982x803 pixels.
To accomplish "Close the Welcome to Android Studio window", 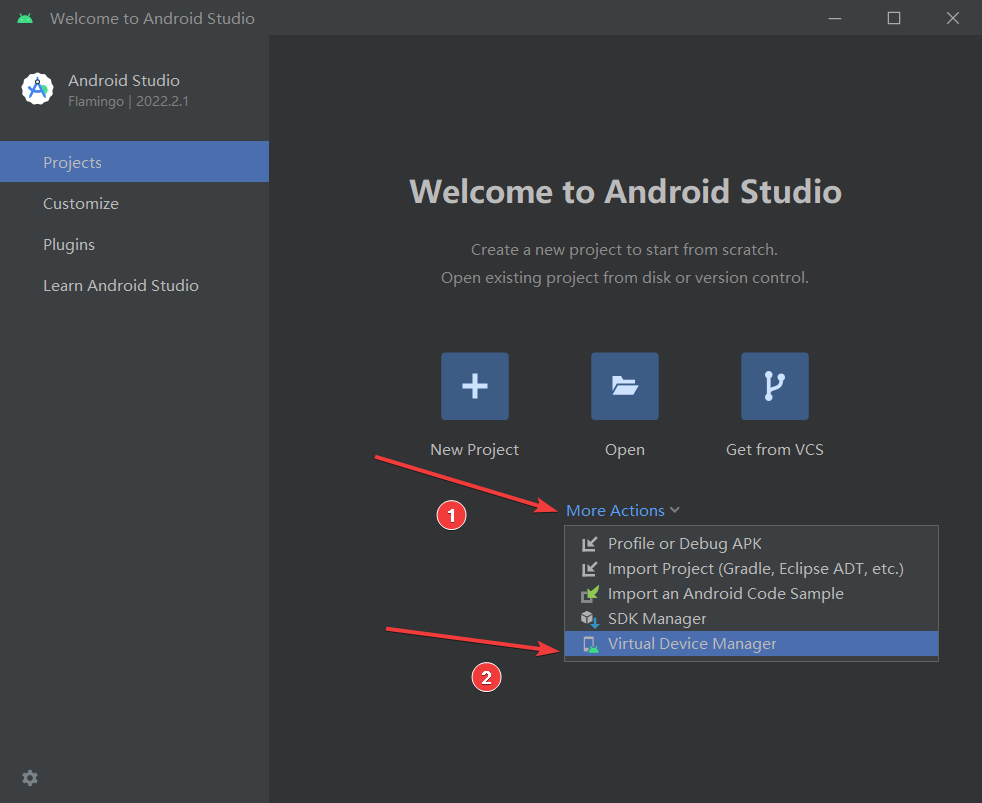I will click(x=953, y=18).
